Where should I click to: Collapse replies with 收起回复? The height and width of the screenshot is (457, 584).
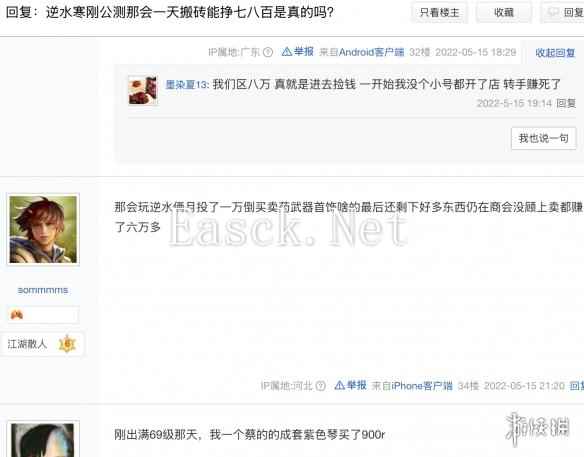(555, 53)
